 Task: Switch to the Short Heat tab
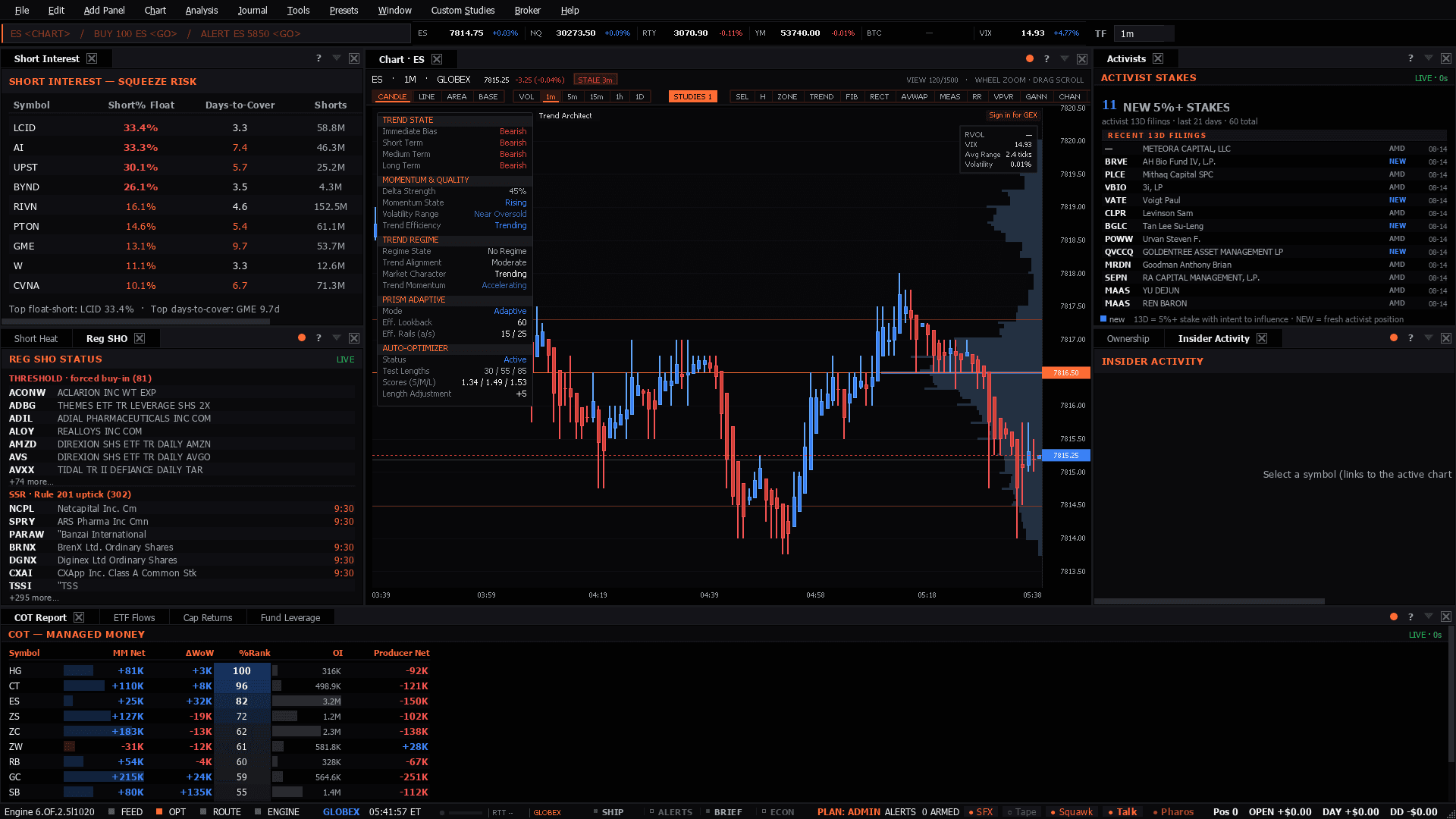[x=36, y=339]
